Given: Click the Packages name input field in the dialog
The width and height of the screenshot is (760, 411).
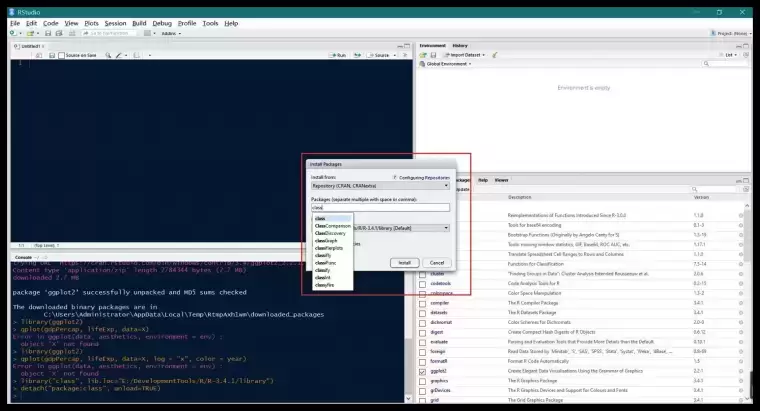Looking at the screenshot, I should pyautogui.click(x=380, y=207).
